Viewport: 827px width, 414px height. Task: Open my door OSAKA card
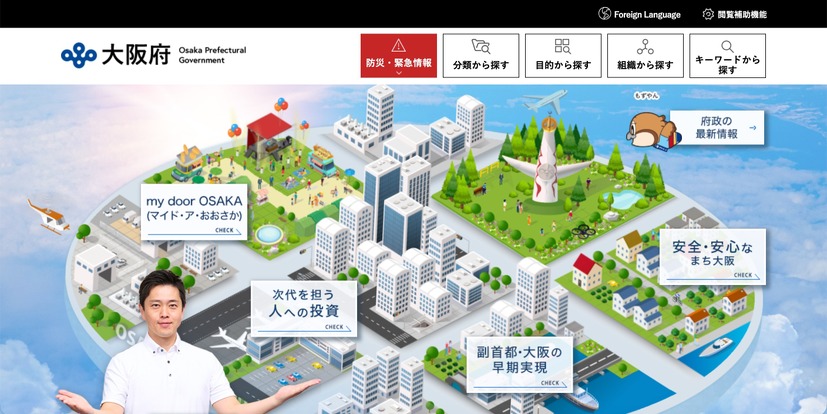[x=194, y=212]
